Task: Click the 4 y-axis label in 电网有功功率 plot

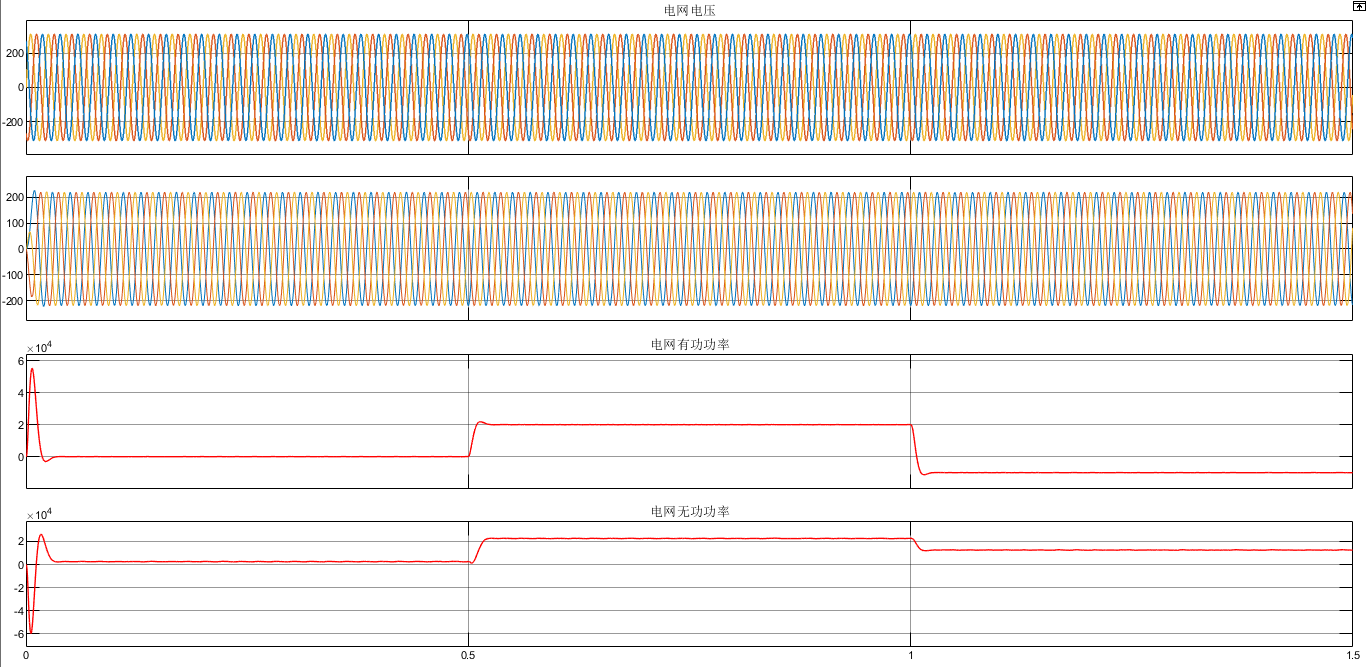Action: click(x=19, y=393)
